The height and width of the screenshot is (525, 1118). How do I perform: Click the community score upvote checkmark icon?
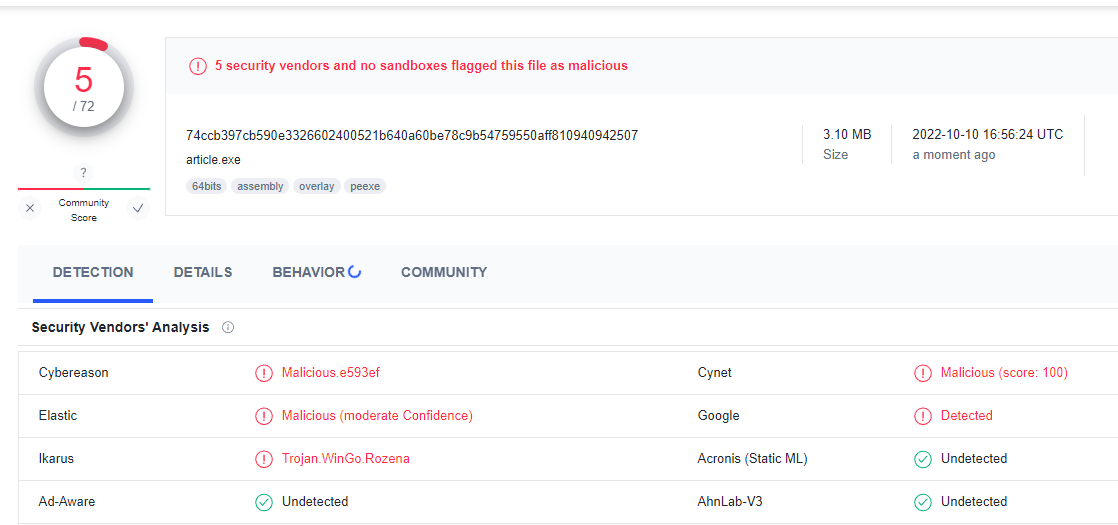point(138,209)
